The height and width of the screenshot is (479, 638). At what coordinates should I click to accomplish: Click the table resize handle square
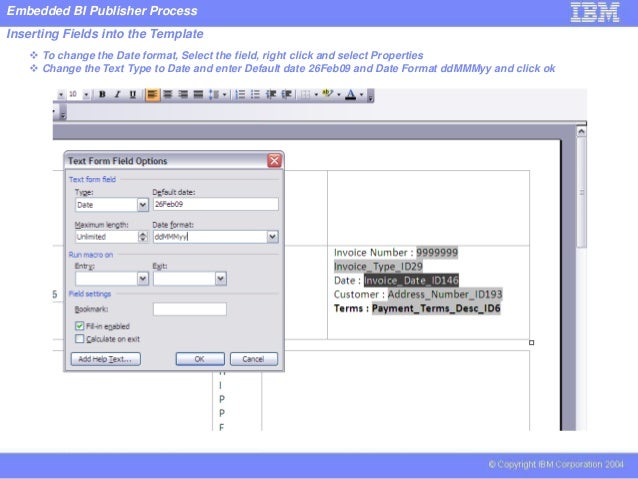[x=531, y=343]
